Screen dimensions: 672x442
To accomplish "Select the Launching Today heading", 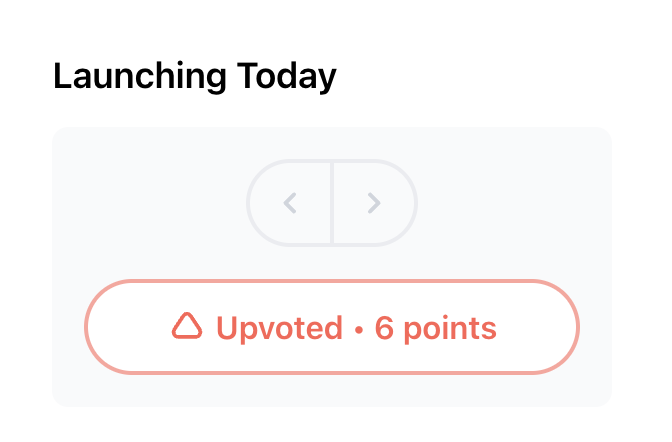I will (x=195, y=77).
